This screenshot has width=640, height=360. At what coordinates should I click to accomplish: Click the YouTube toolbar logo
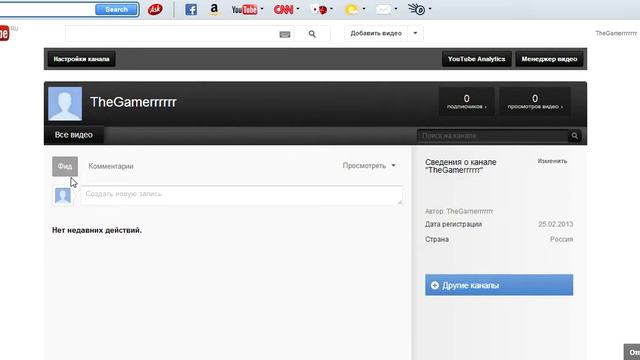(x=244, y=9)
